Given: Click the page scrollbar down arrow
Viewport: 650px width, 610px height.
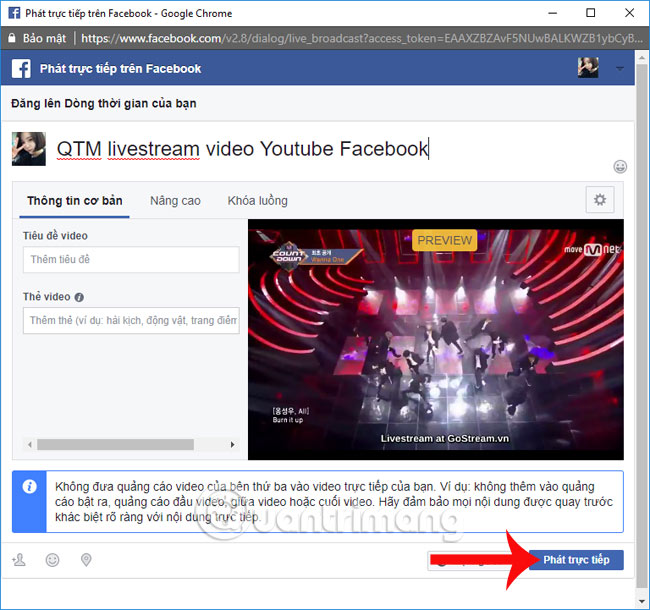Looking at the screenshot, I should (642, 601).
